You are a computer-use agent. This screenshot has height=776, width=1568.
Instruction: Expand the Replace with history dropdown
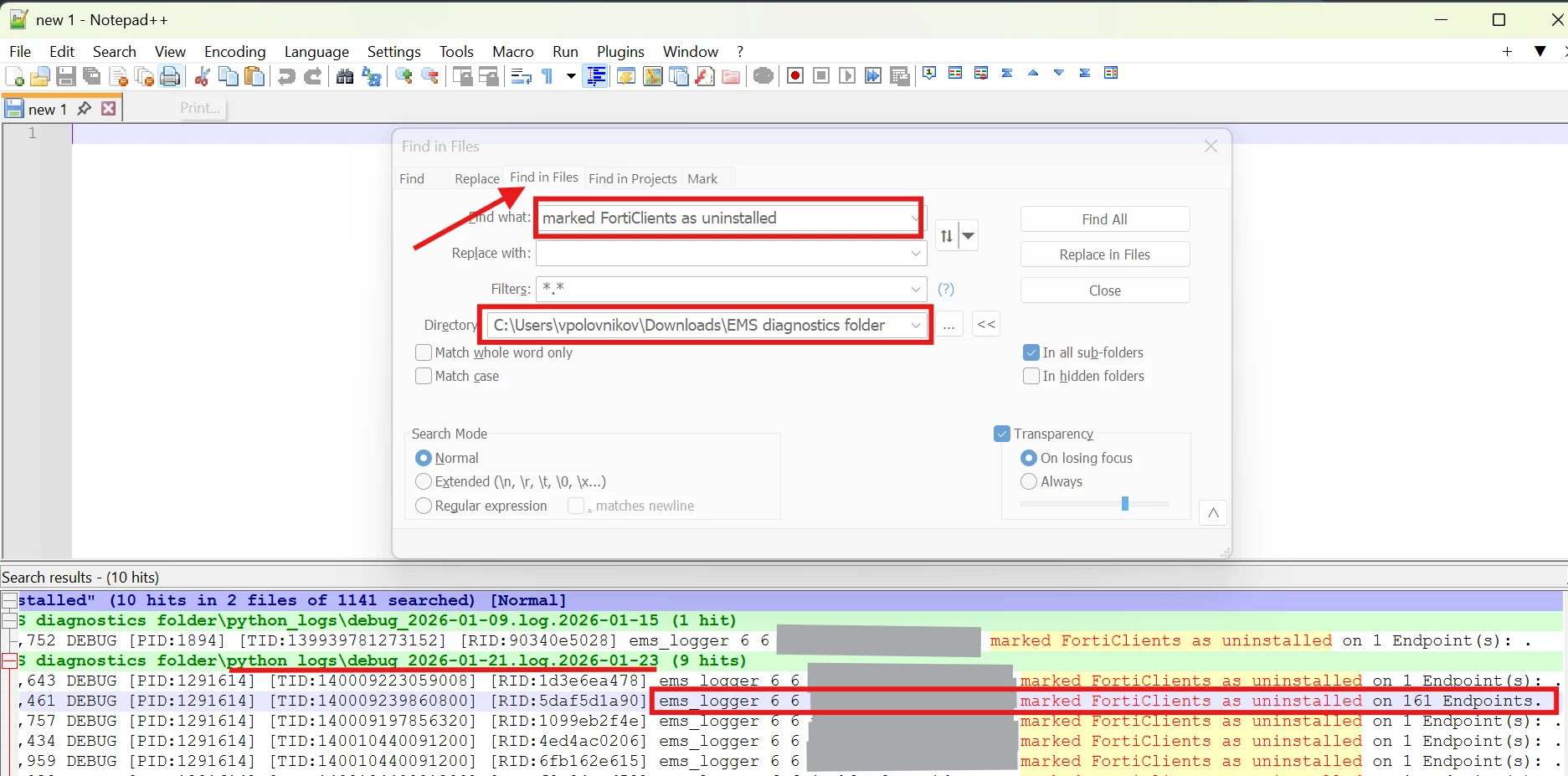pyautogui.click(x=916, y=253)
